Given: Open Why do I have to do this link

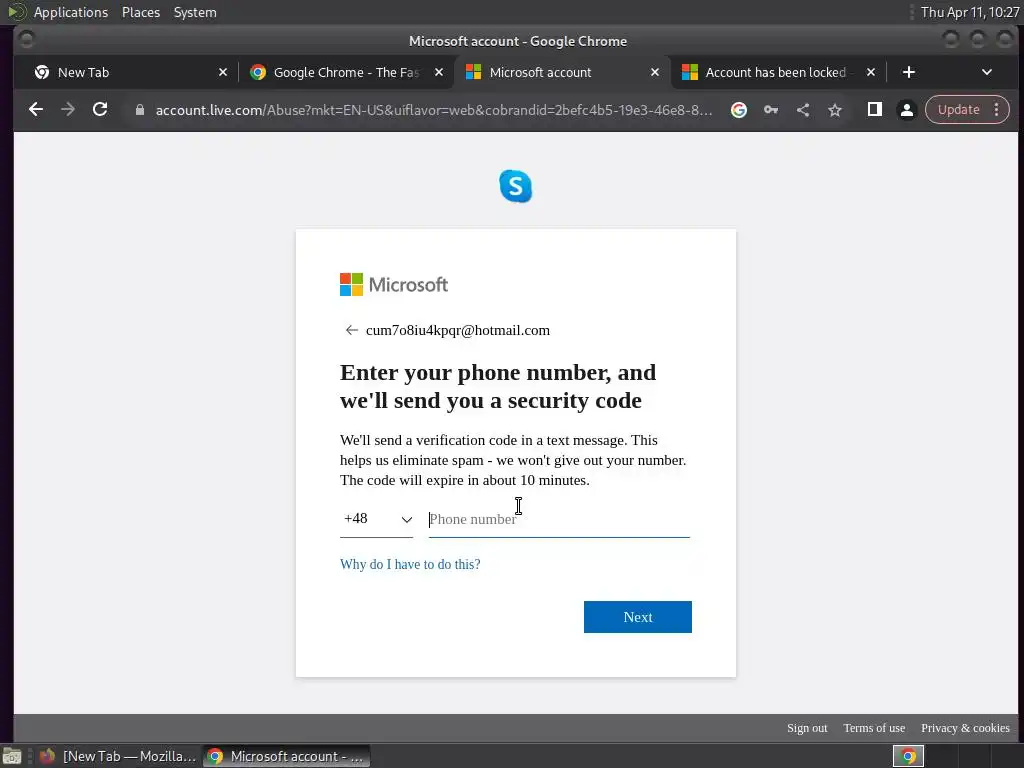Looking at the screenshot, I should pos(410,564).
